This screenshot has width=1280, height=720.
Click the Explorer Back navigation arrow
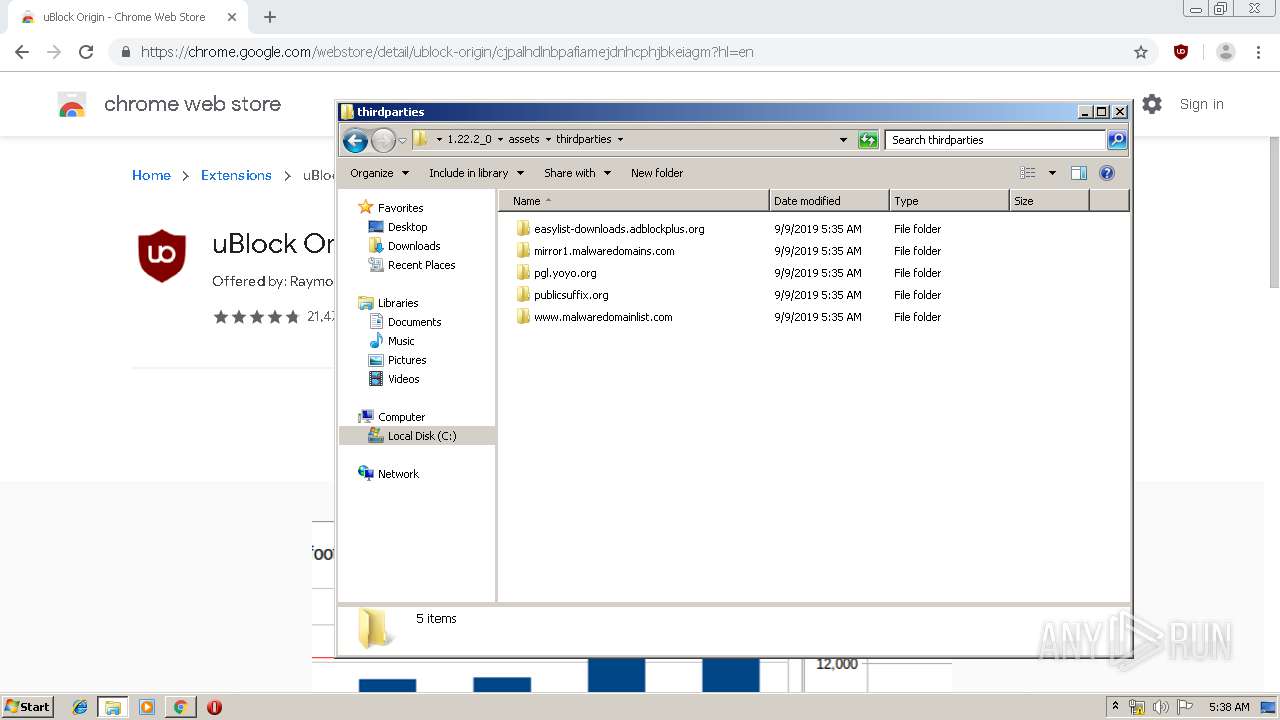click(x=355, y=140)
